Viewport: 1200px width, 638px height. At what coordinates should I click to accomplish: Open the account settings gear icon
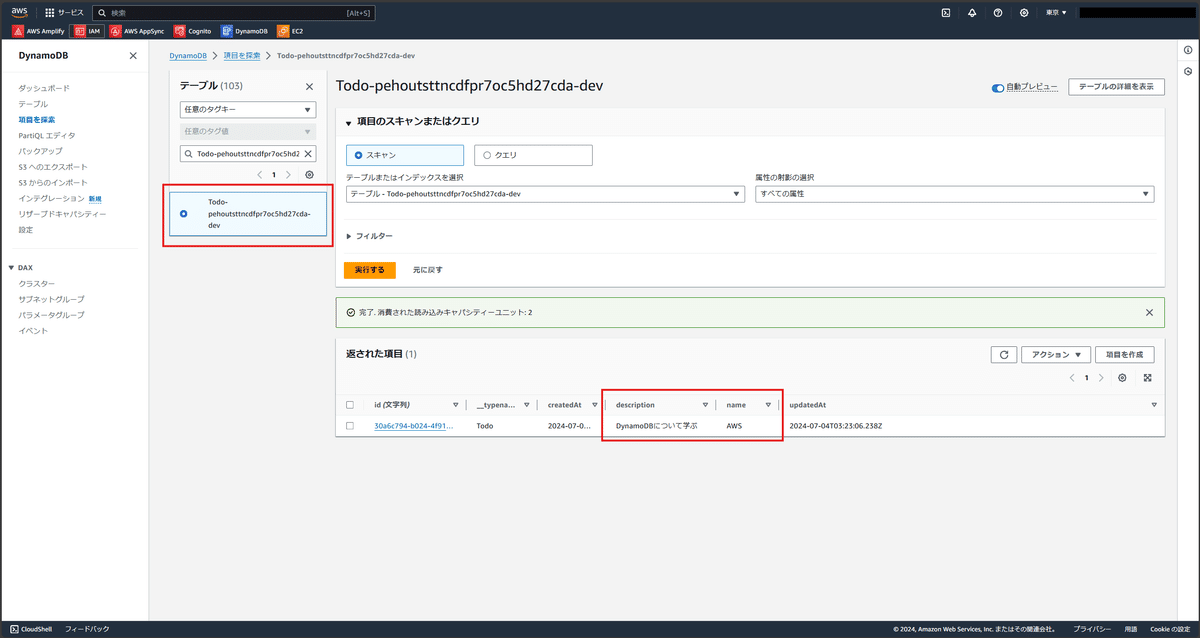(x=1024, y=12)
